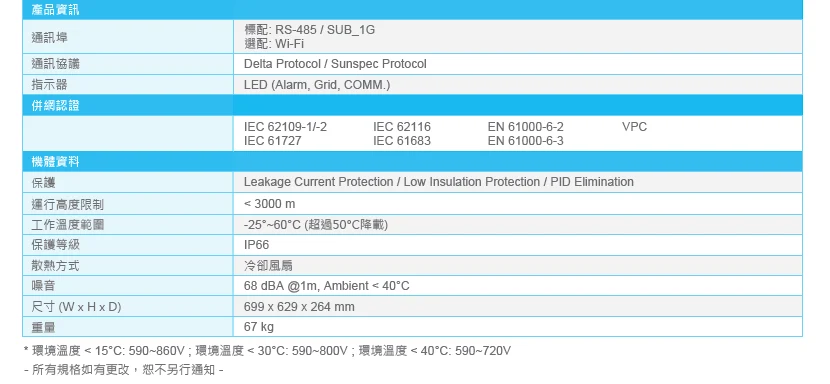The image size is (830, 384).
Task: Click the EN 61000-6-2 standard text
Action: tap(526, 127)
